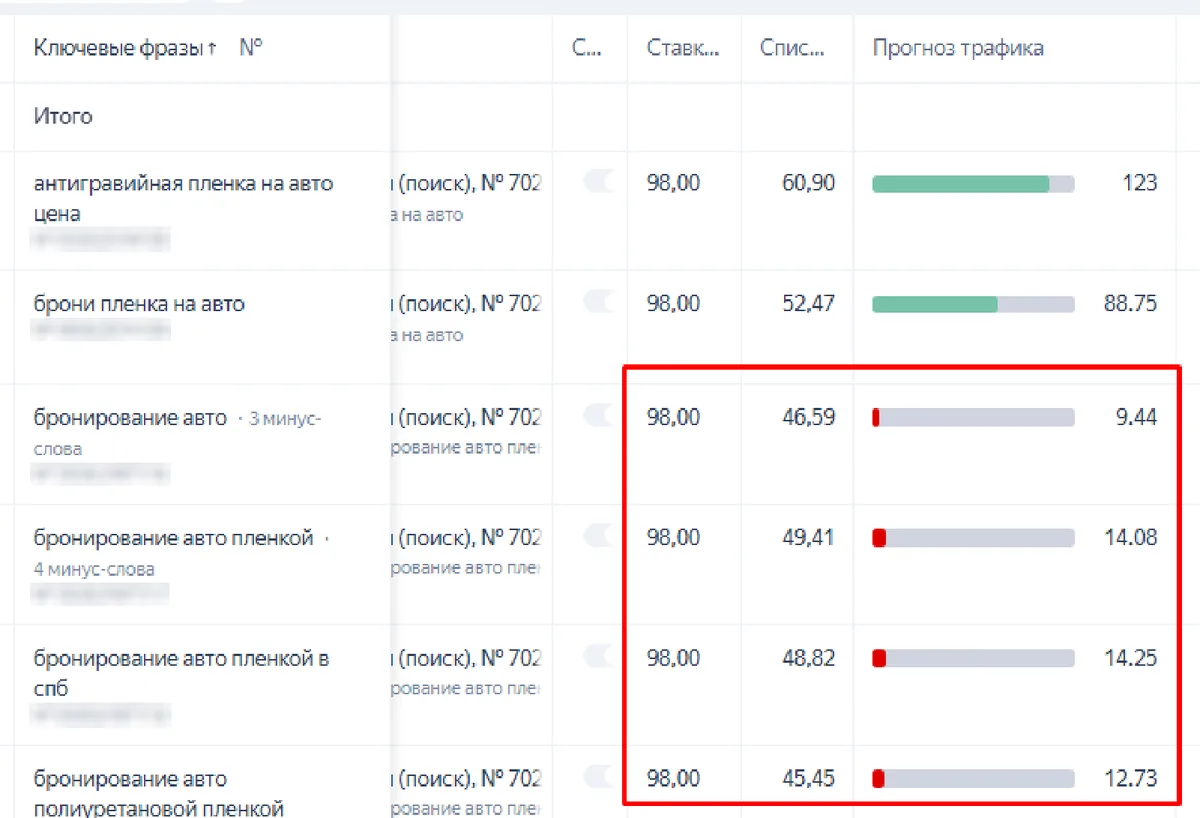Select the «Ставк...» column header
Screen dimensions: 1200x818
click(683, 48)
